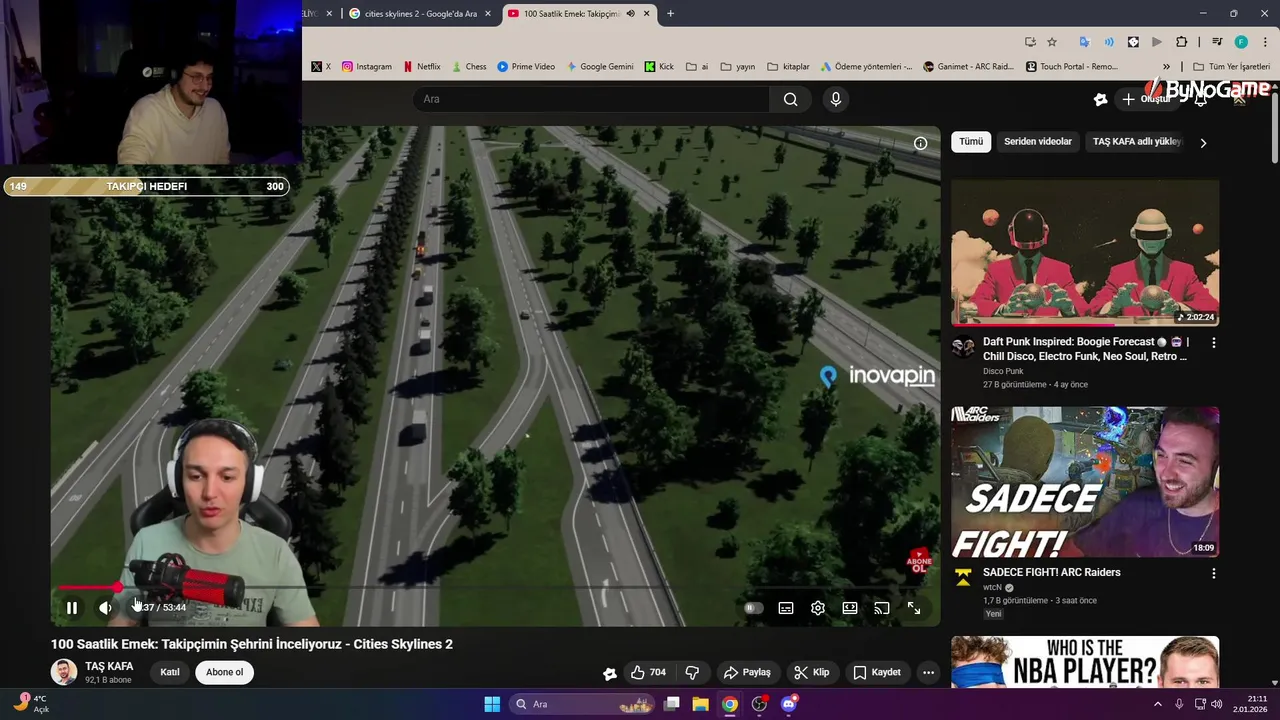Screen dimensions: 1280x720
Task: Open the wtcN channel link
Action: (x=992, y=588)
